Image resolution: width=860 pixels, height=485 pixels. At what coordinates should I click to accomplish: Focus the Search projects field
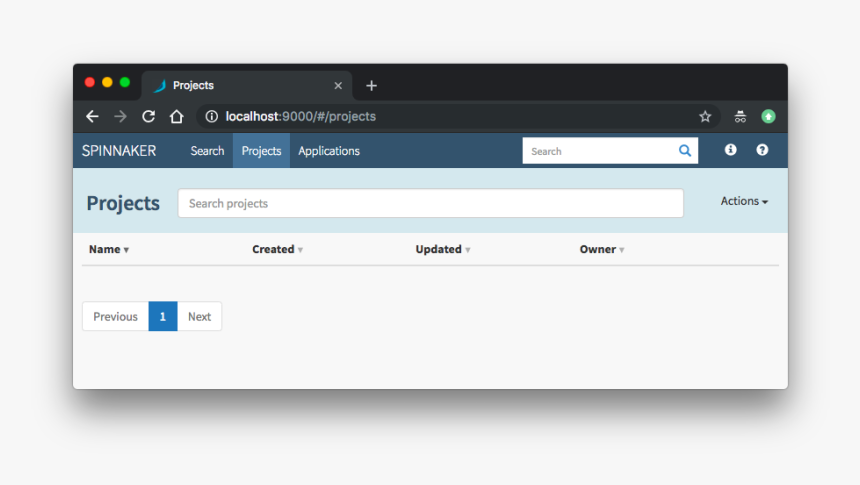pos(431,204)
